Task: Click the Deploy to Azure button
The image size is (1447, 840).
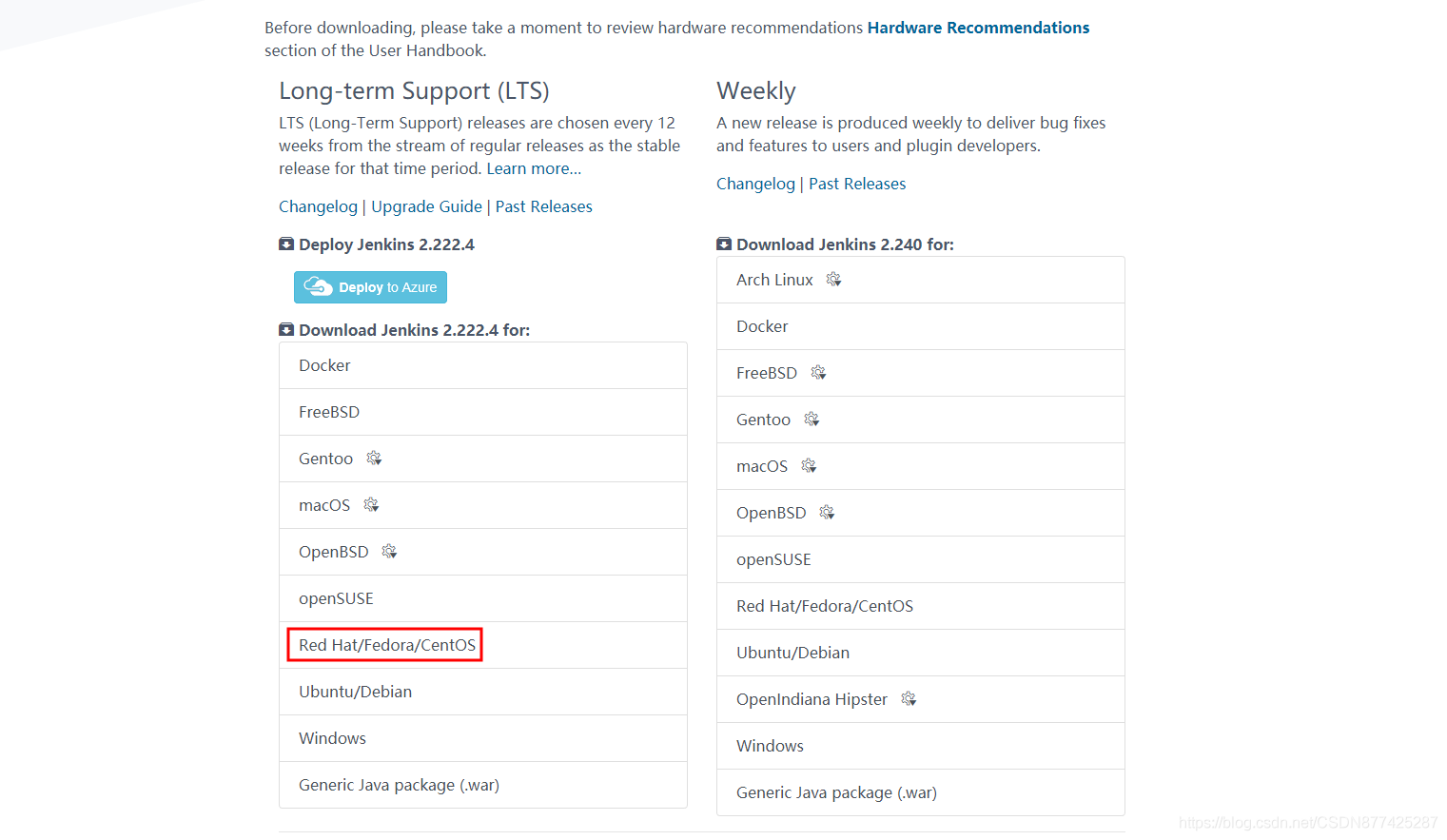Action: click(x=370, y=287)
